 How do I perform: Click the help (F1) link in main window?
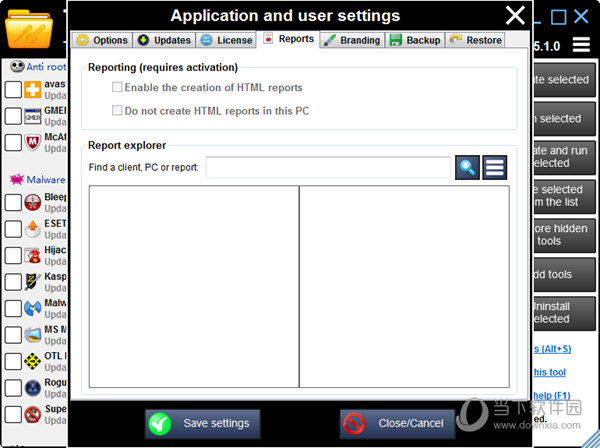[552, 395]
